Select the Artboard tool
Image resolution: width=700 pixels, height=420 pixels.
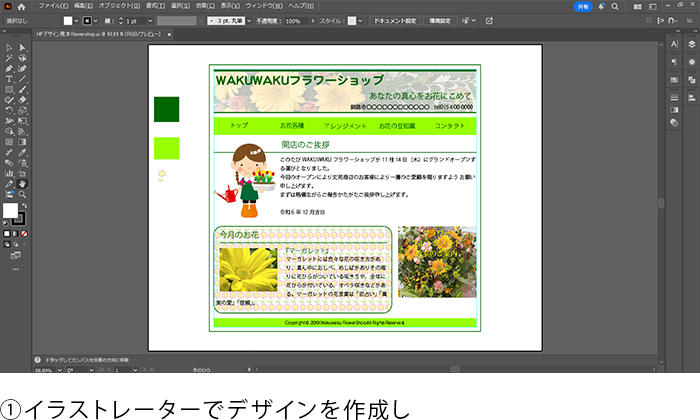(x=22, y=174)
